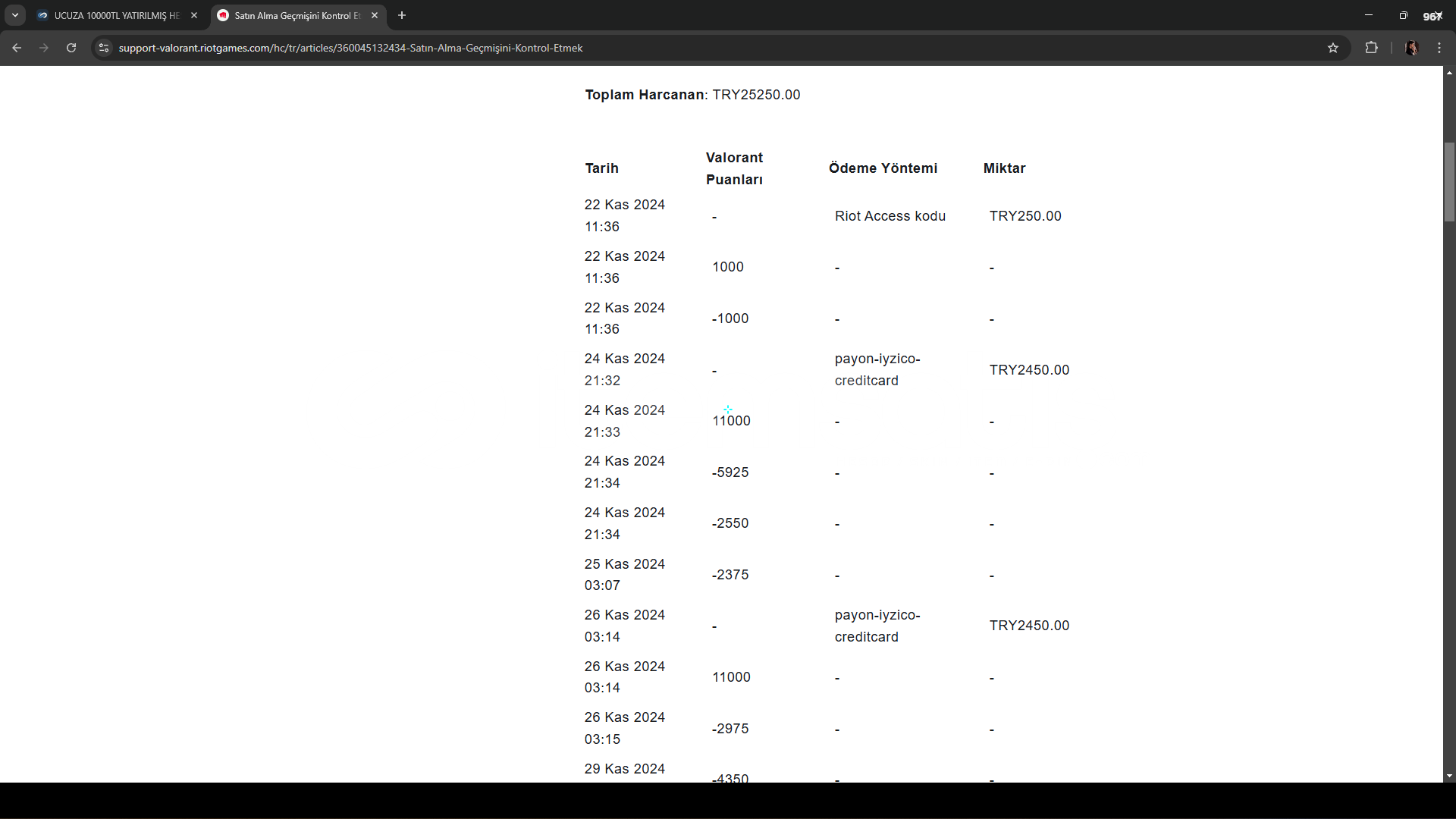Bookmark this page with the star
This screenshot has height=819, width=1456.
(x=1333, y=48)
